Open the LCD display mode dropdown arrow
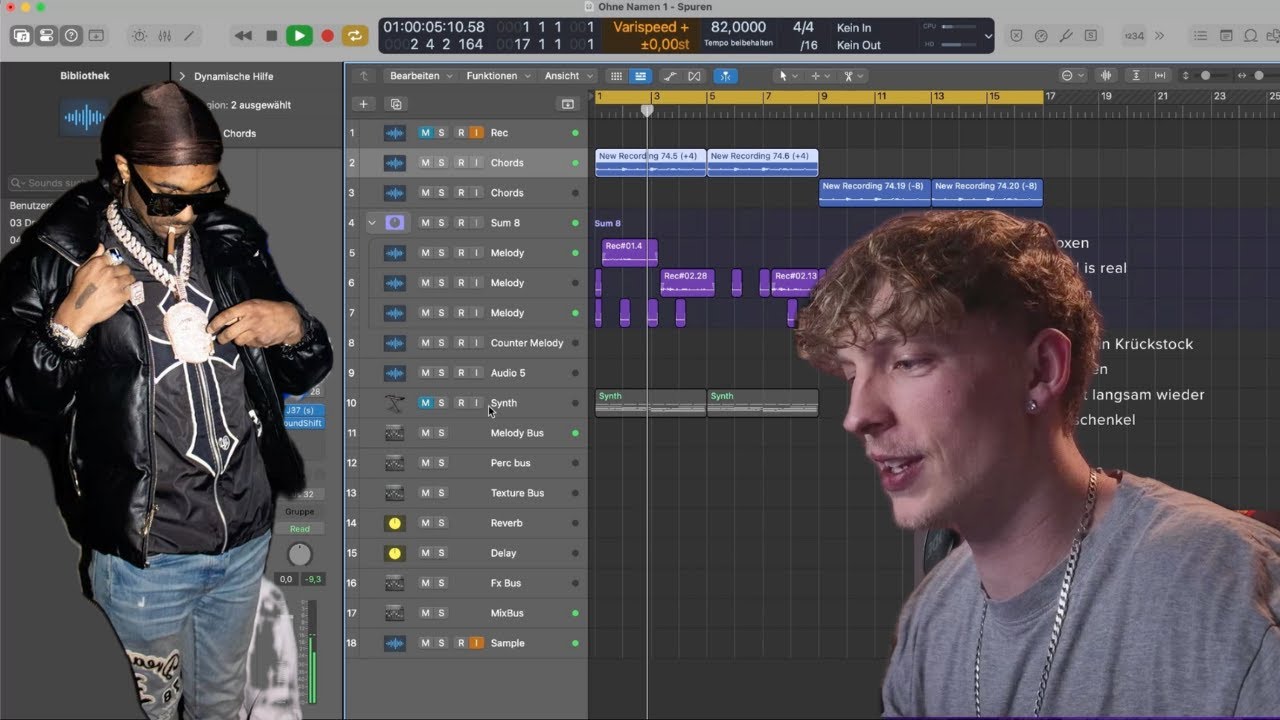The width and height of the screenshot is (1280, 720). point(989,36)
